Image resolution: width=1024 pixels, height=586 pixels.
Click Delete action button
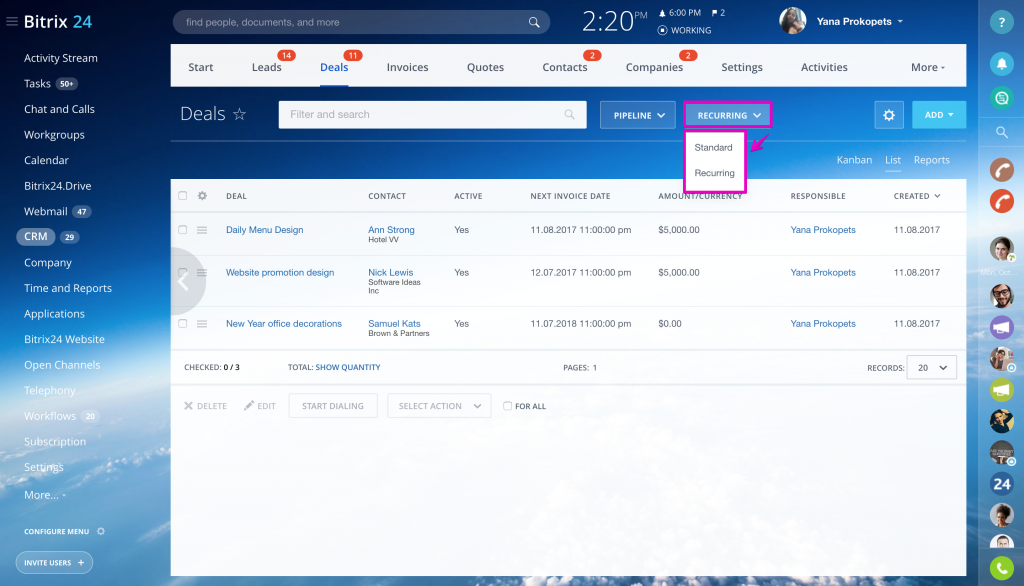click(x=206, y=406)
